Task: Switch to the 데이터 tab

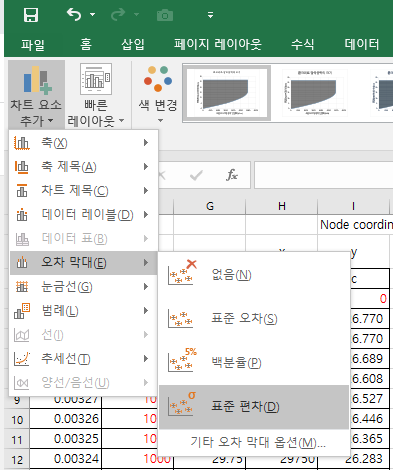Action: (x=362, y=44)
